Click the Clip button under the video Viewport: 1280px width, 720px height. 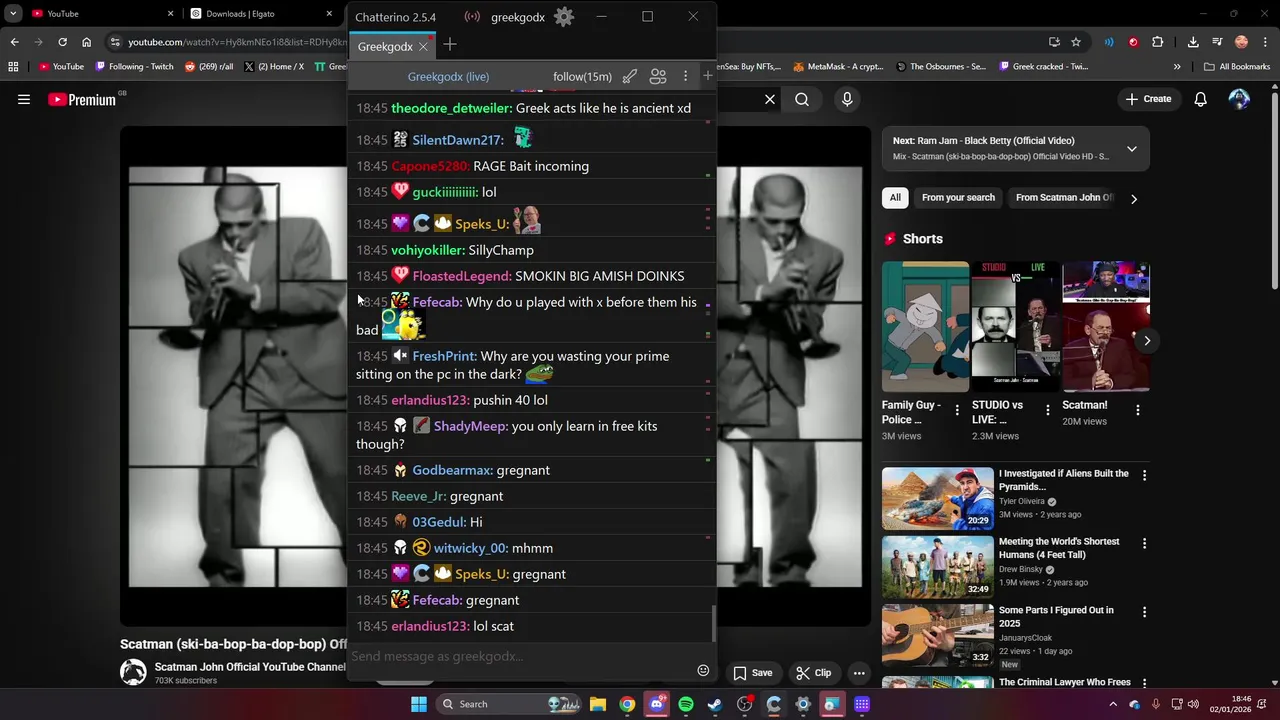coord(813,673)
